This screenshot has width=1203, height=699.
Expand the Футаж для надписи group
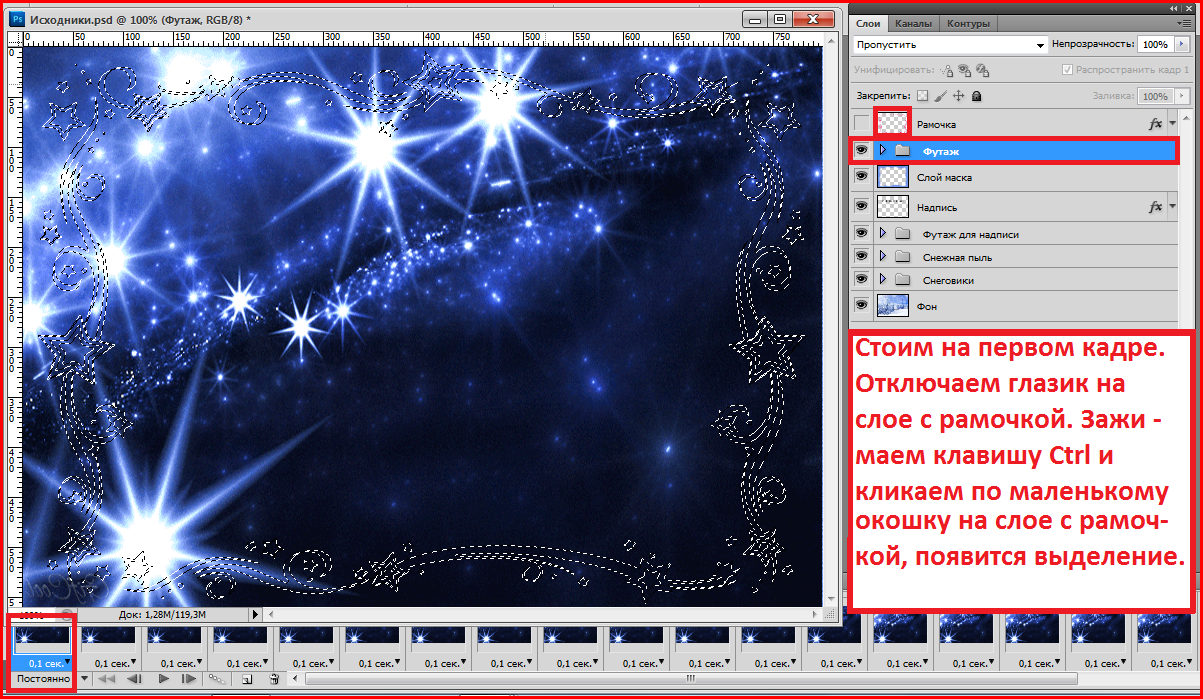[x=882, y=234]
